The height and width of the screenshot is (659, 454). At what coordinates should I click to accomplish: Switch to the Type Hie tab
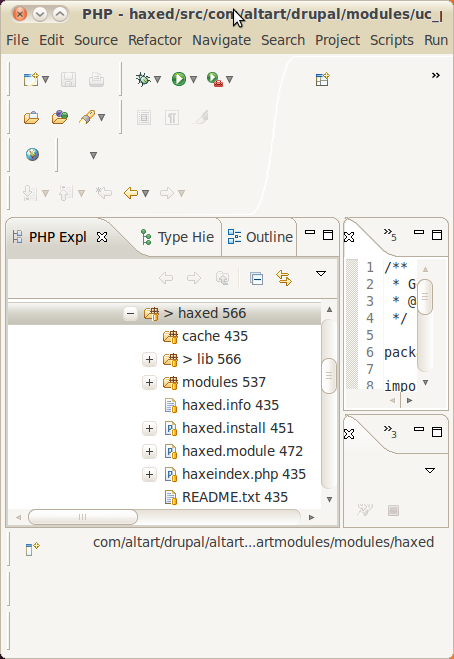[177, 237]
